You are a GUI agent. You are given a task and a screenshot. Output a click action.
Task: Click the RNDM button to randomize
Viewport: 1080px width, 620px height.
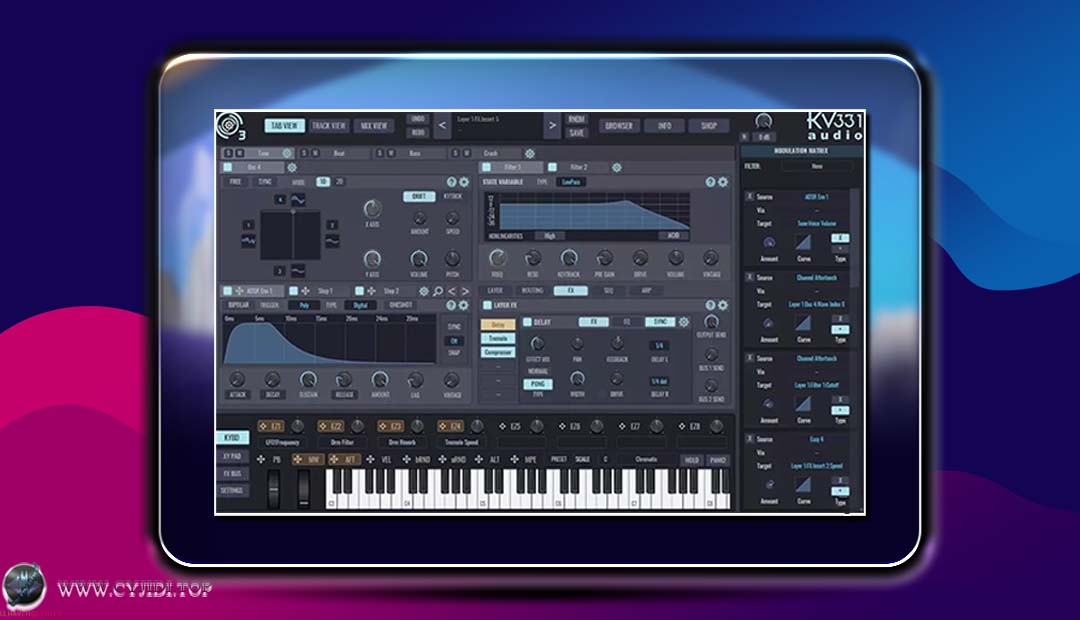[x=576, y=118]
